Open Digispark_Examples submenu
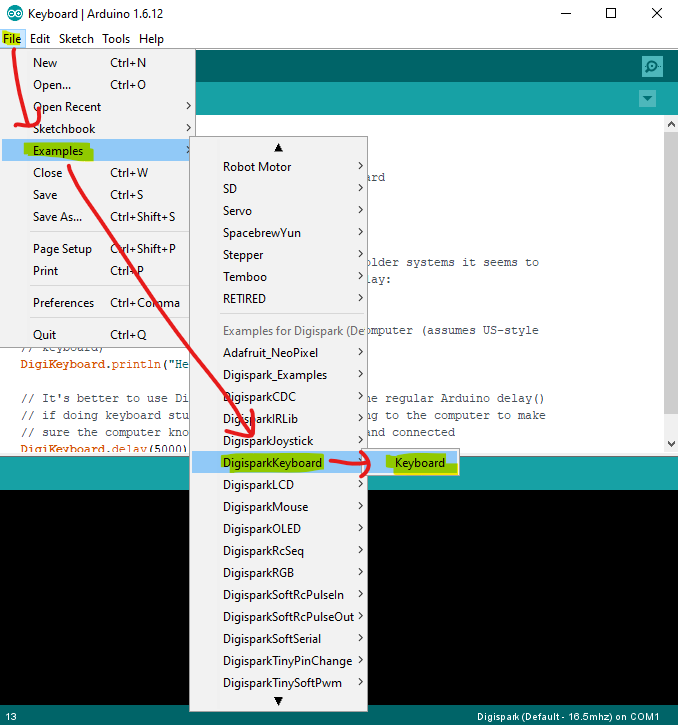The image size is (678, 725). (x=279, y=375)
